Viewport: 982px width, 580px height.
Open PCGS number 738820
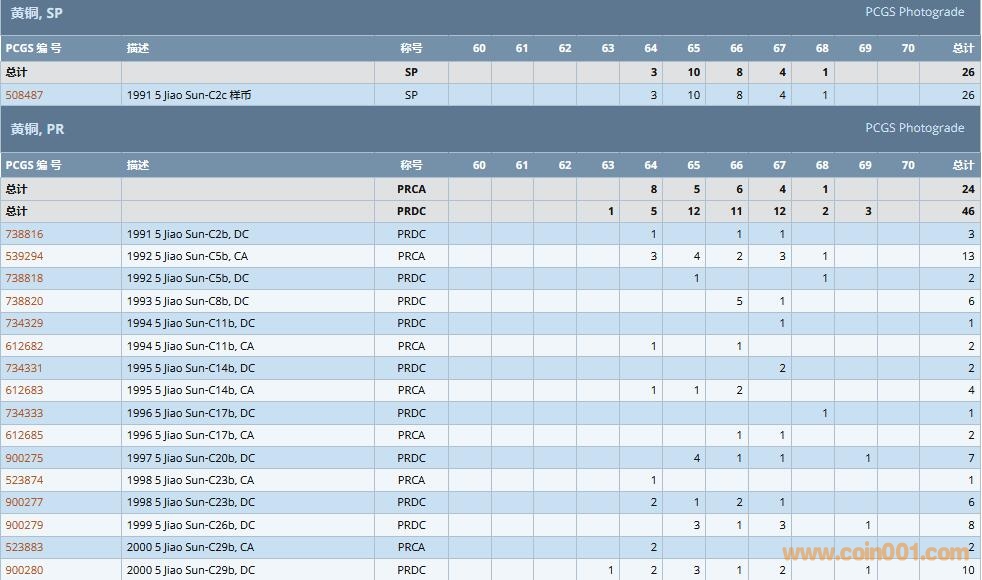[x=25, y=301]
